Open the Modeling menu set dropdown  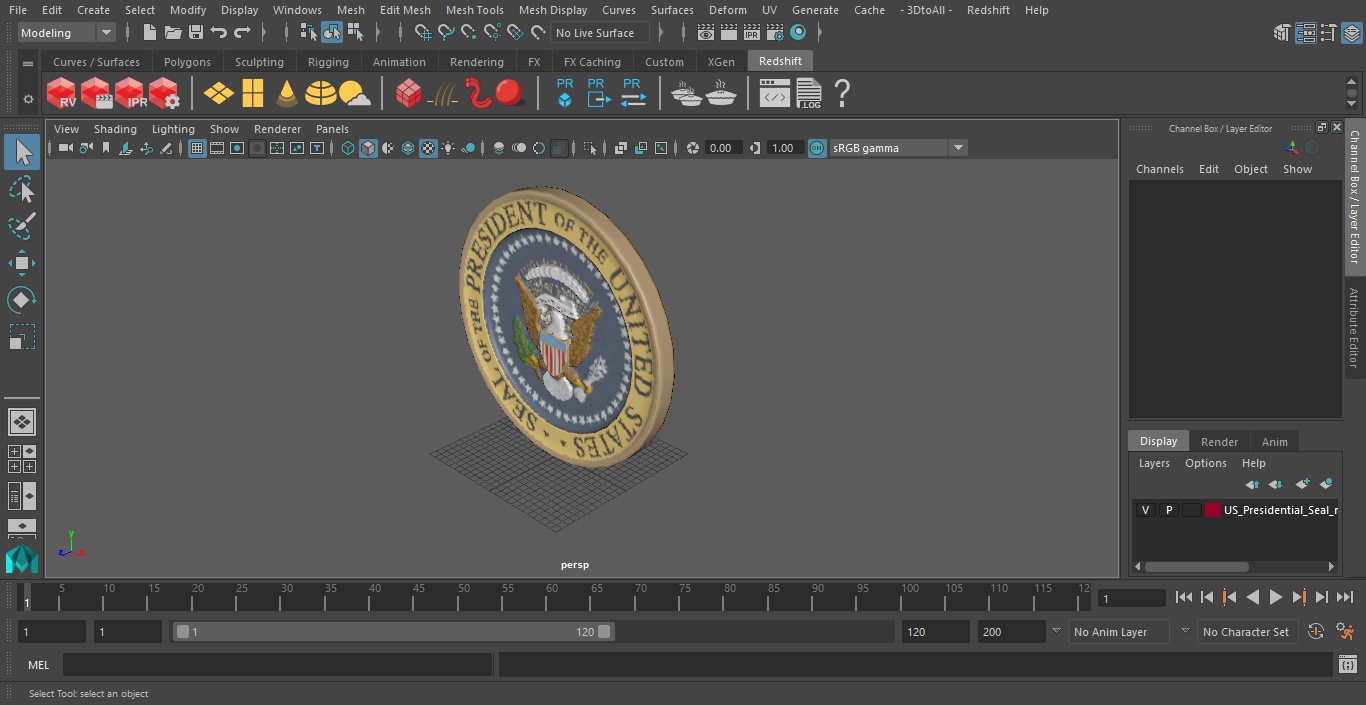point(67,33)
